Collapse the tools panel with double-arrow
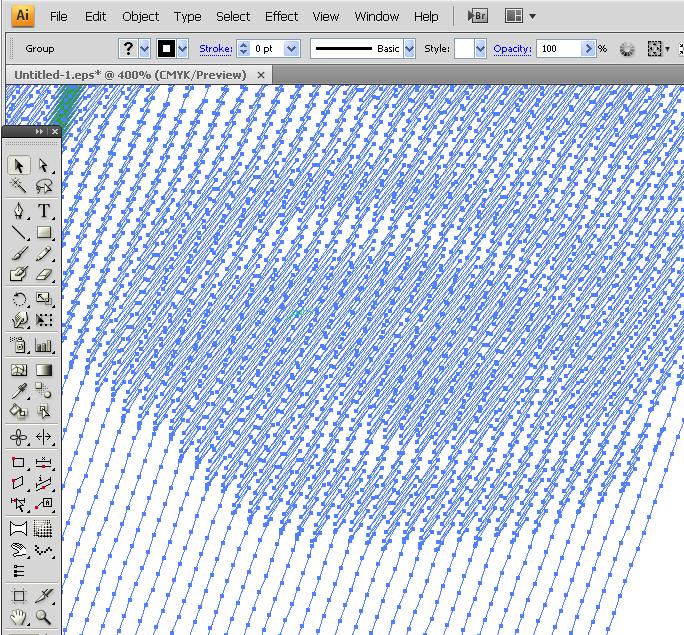This screenshot has width=684, height=635. coord(40,132)
